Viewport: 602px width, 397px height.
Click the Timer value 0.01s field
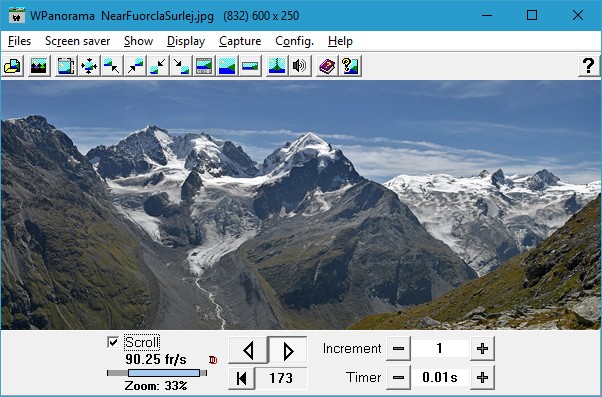coord(440,378)
